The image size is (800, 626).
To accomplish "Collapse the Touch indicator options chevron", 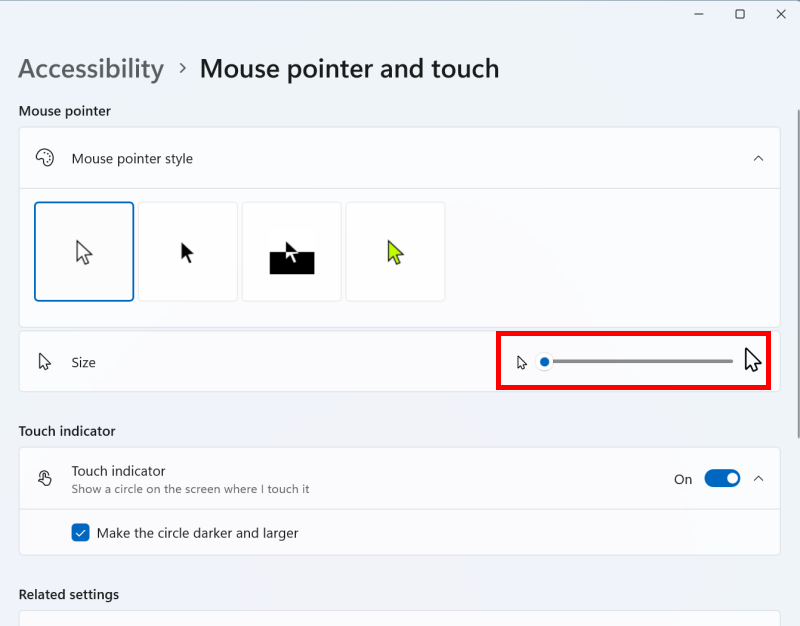I will tap(758, 479).
